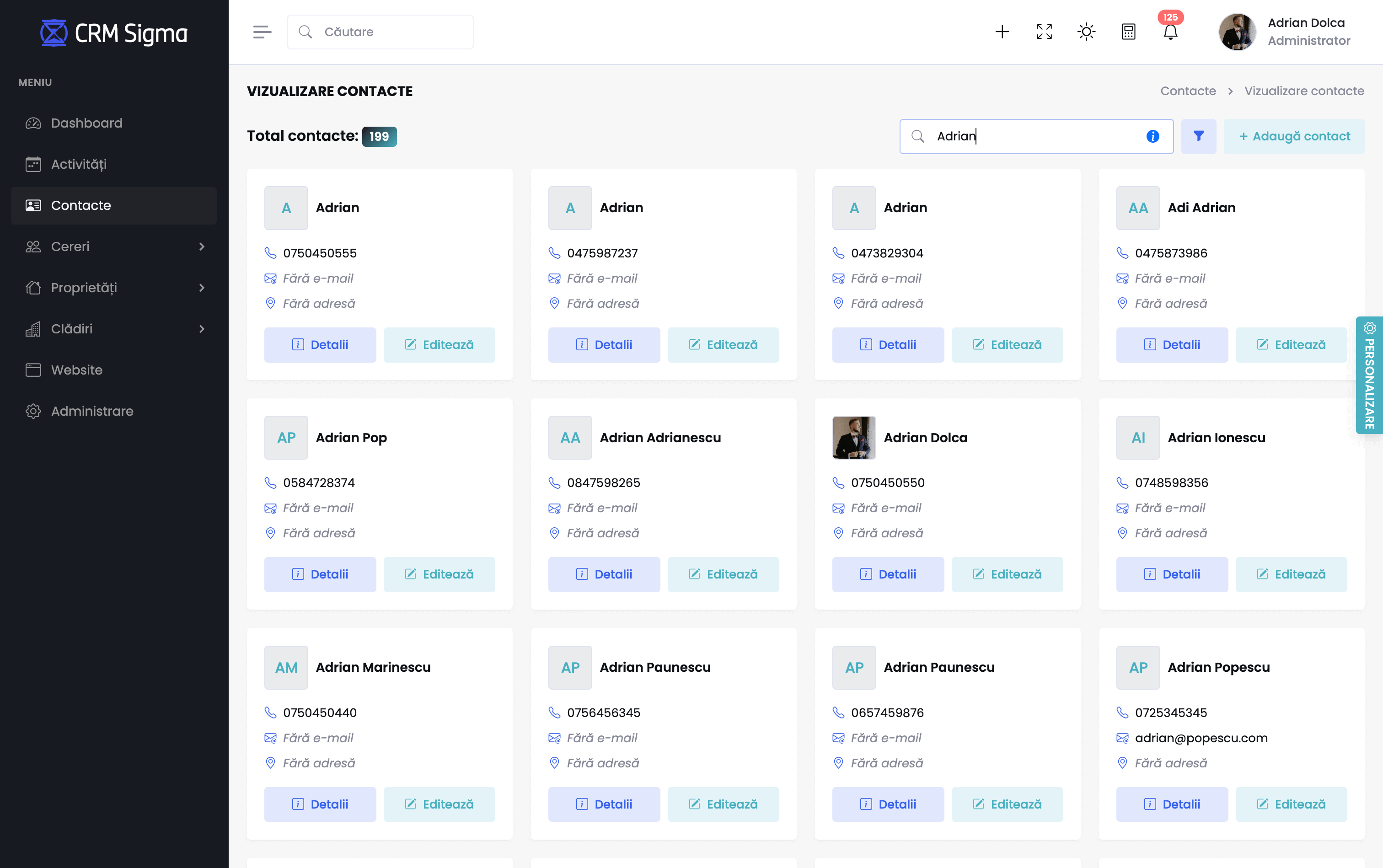Click the hamburger menu toggle icon
1383x868 pixels.
tap(262, 32)
